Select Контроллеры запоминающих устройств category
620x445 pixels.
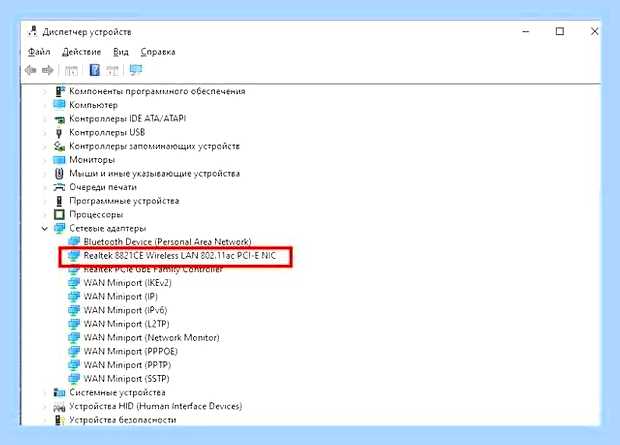154,146
